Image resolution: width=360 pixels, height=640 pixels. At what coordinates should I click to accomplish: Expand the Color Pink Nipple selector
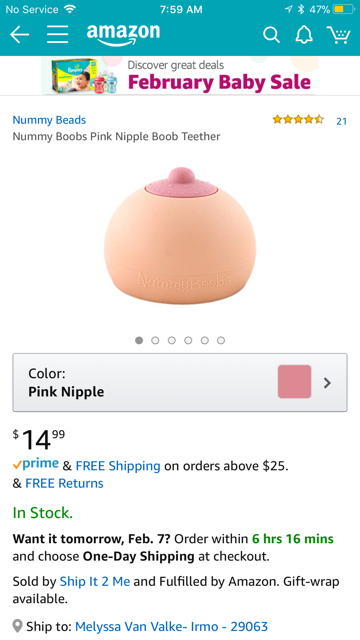180,382
